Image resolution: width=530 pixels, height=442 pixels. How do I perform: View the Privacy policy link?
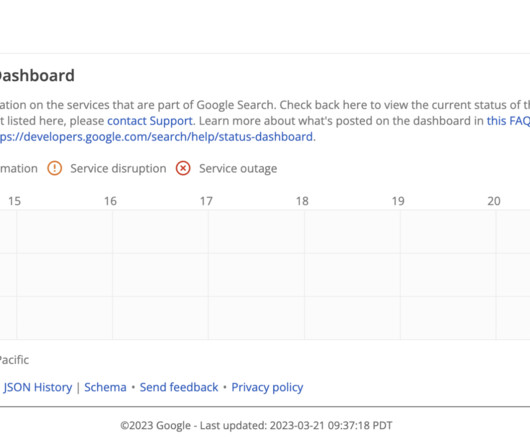click(x=267, y=387)
